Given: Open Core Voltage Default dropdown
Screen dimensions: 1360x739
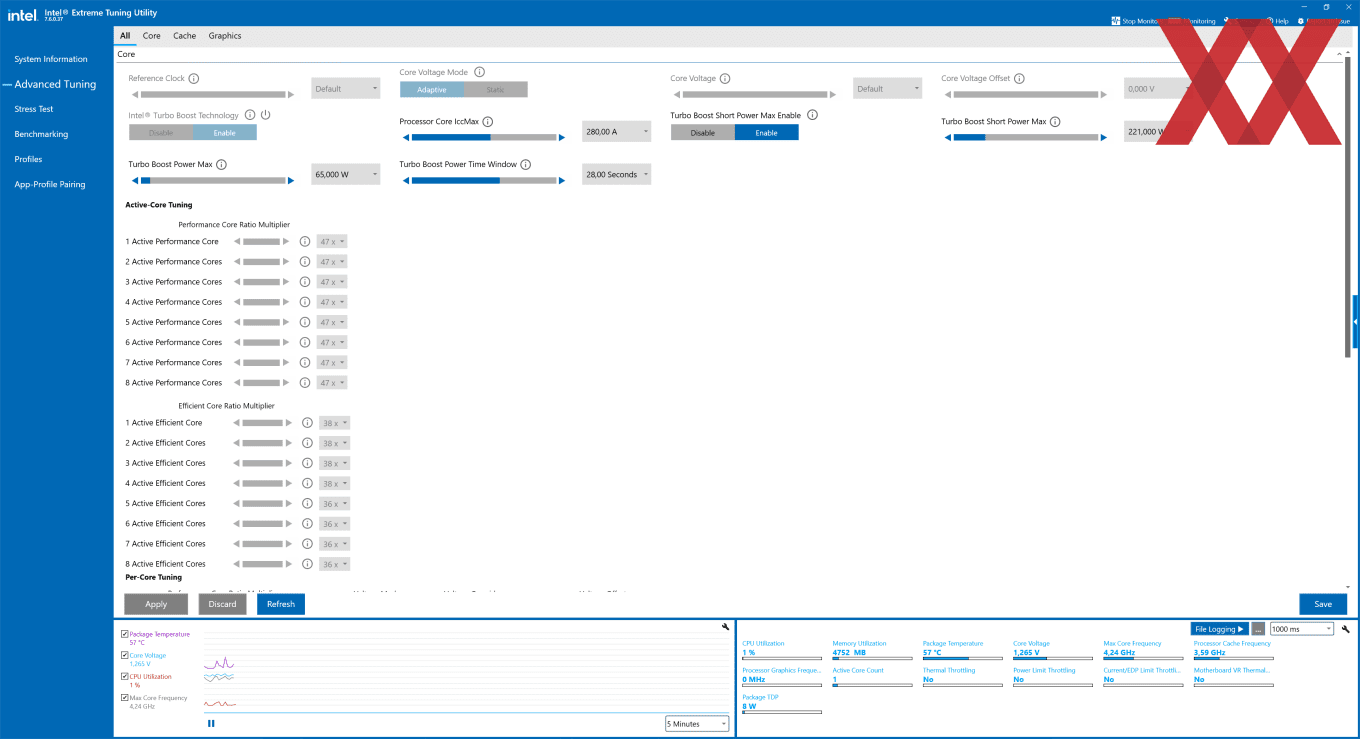Looking at the screenshot, I should pyautogui.click(x=888, y=89).
